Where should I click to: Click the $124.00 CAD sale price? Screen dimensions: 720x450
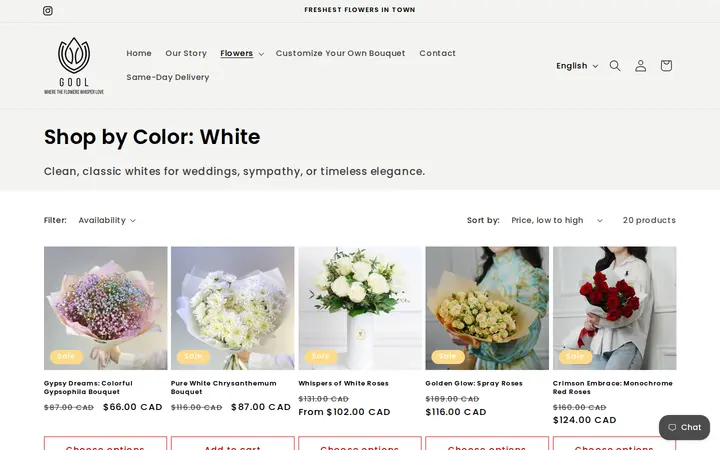(x=585, y=420)
